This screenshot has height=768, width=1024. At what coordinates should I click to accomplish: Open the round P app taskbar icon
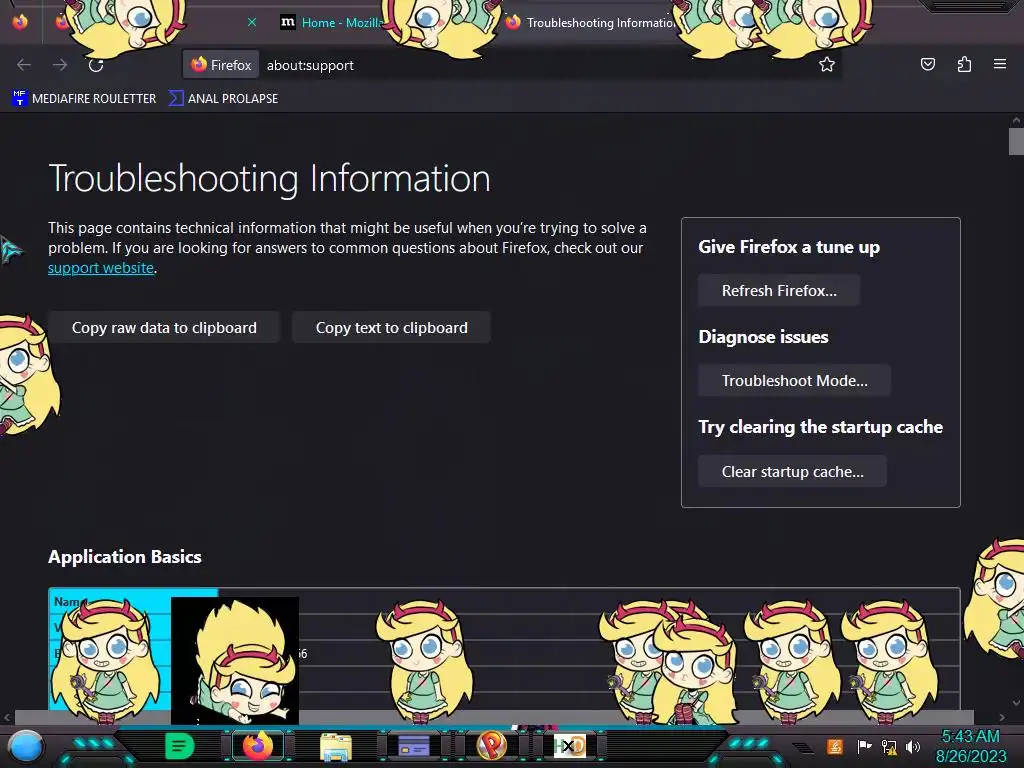pyautogui.click(x=492, y=745)
